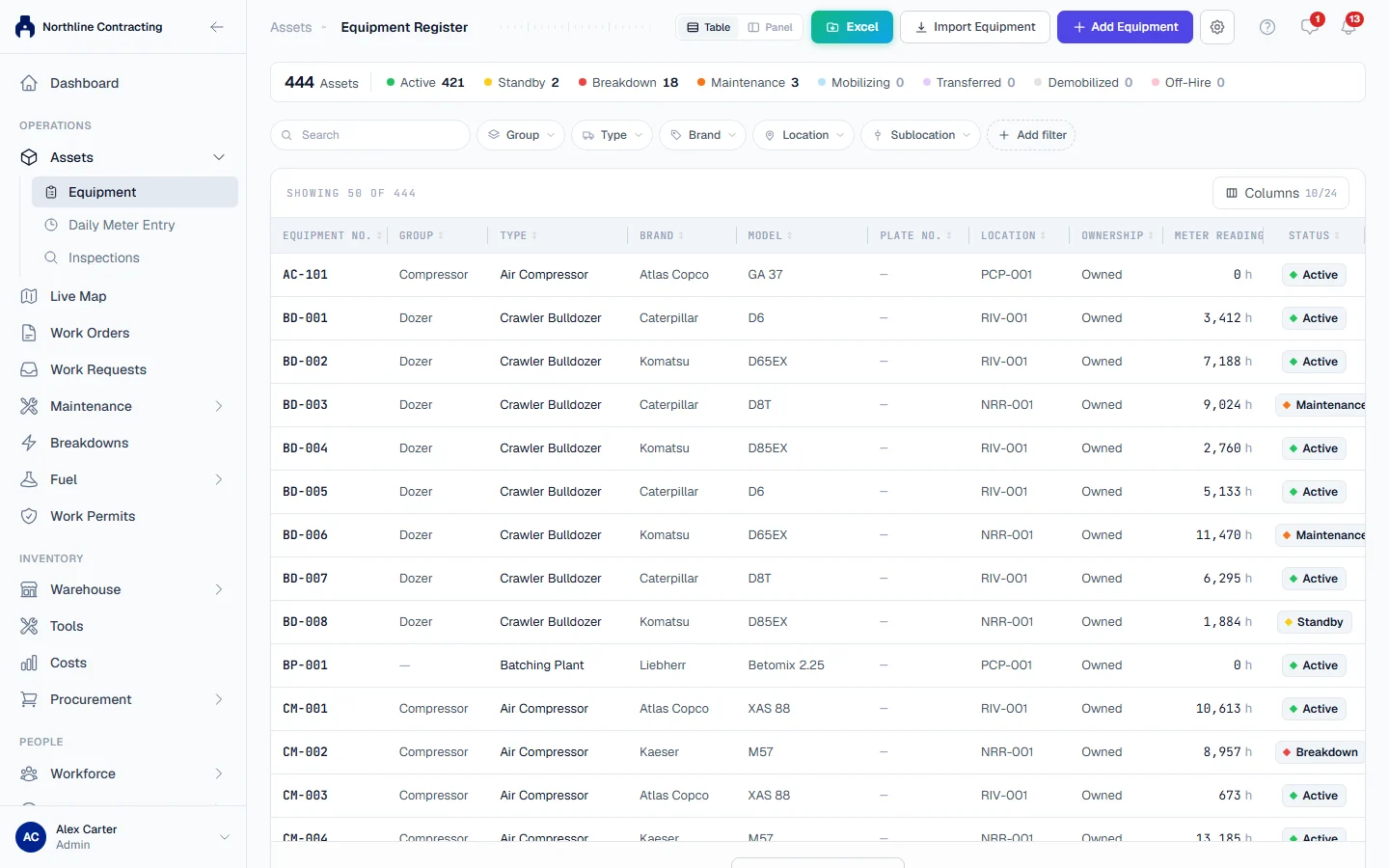1389x868 pixels.
Task: Click the Add Equipment button
Action: 1125,27
